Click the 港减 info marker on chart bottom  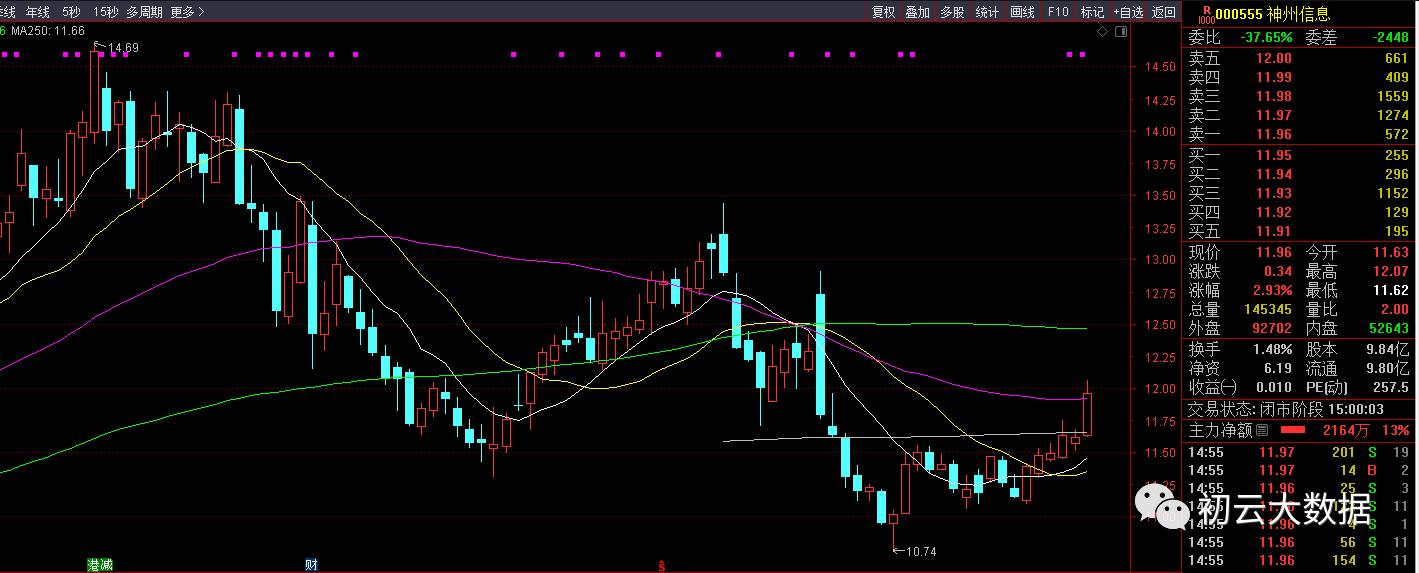point(99,565)
